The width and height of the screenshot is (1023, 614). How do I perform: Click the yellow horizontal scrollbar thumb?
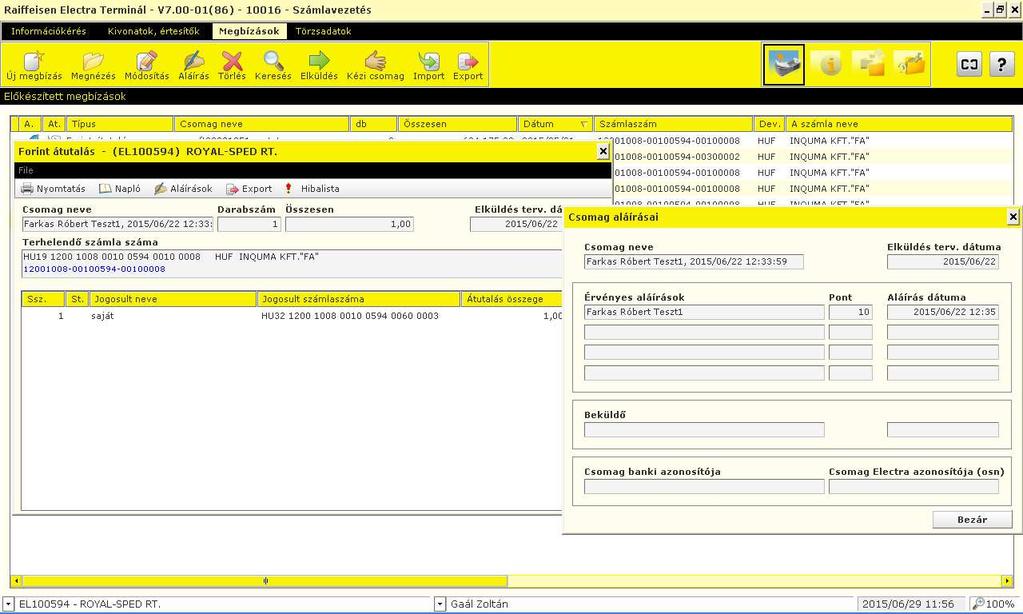click(x=265, y=581)
